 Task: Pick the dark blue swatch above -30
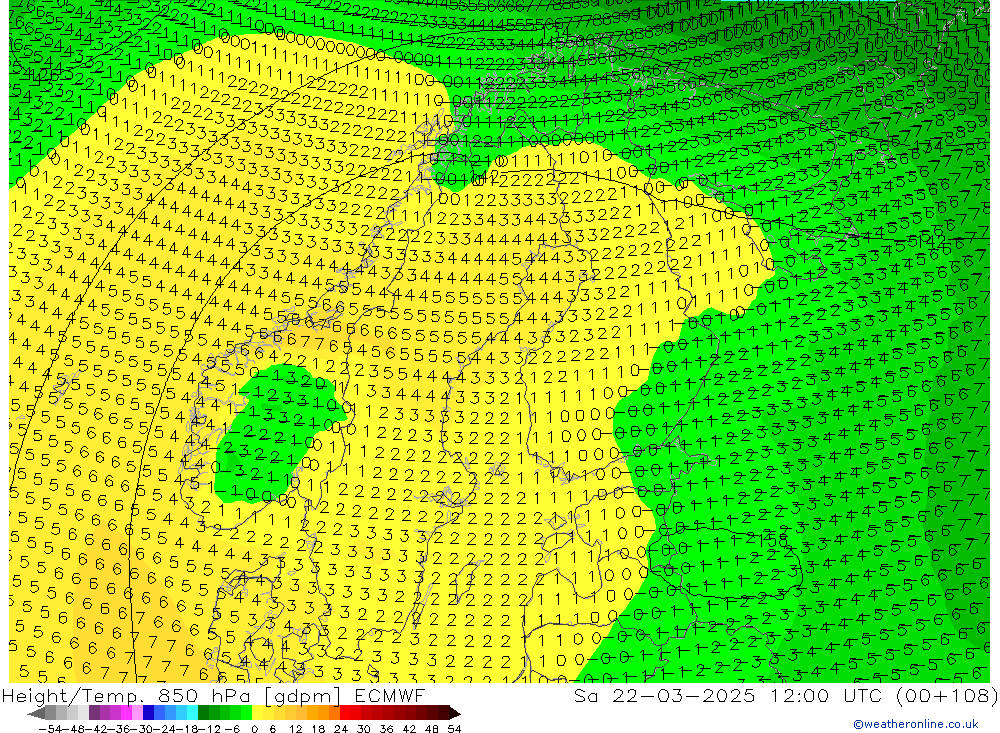coord(148,714)
